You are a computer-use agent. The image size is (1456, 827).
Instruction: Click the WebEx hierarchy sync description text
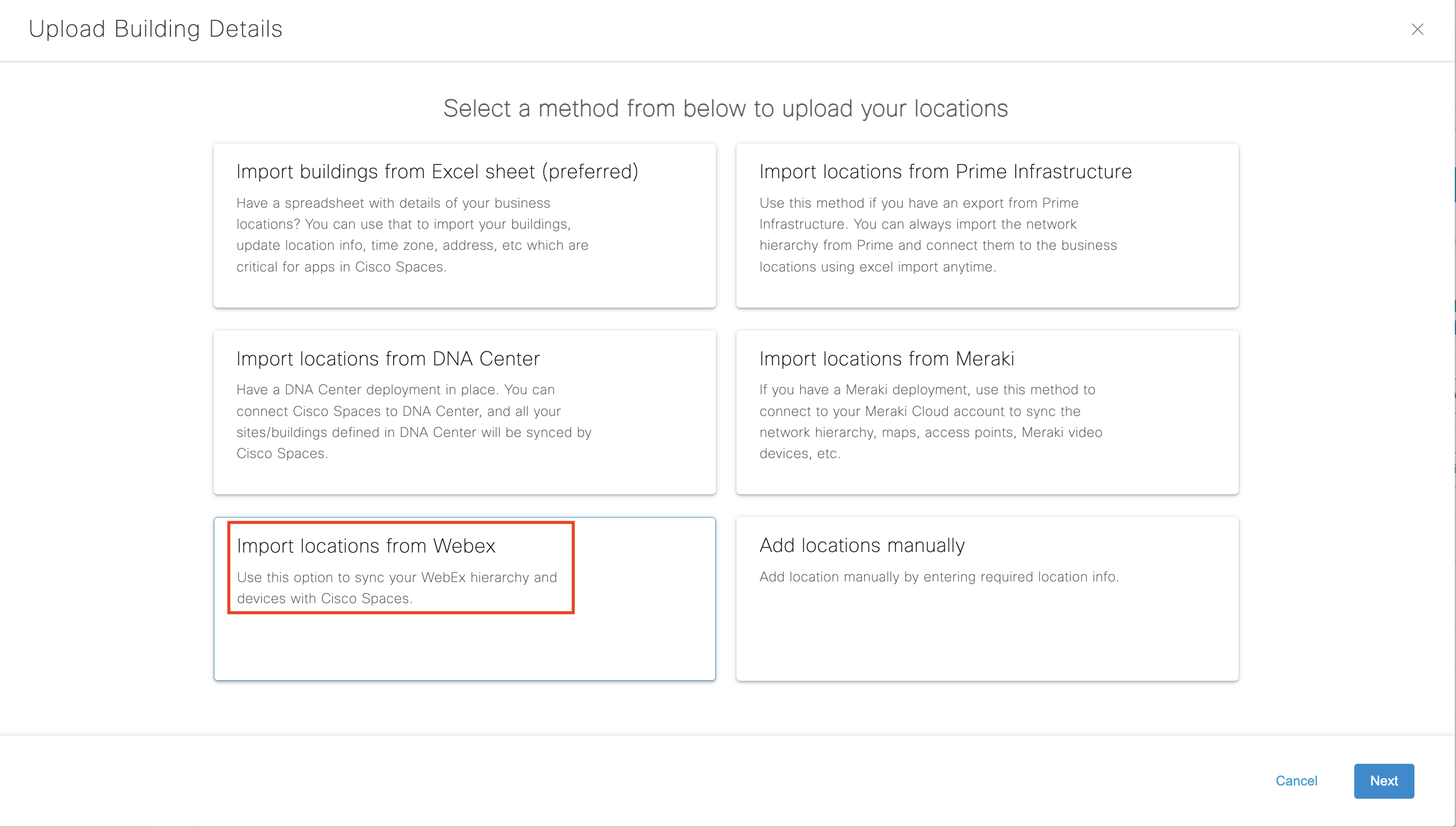(x=396, y=587)
